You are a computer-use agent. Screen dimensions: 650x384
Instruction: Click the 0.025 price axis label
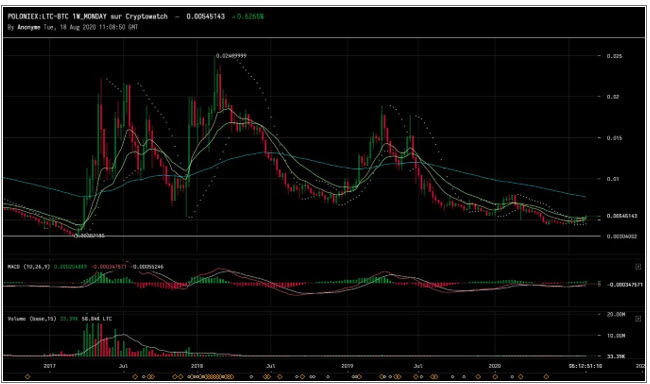(614, 56)
